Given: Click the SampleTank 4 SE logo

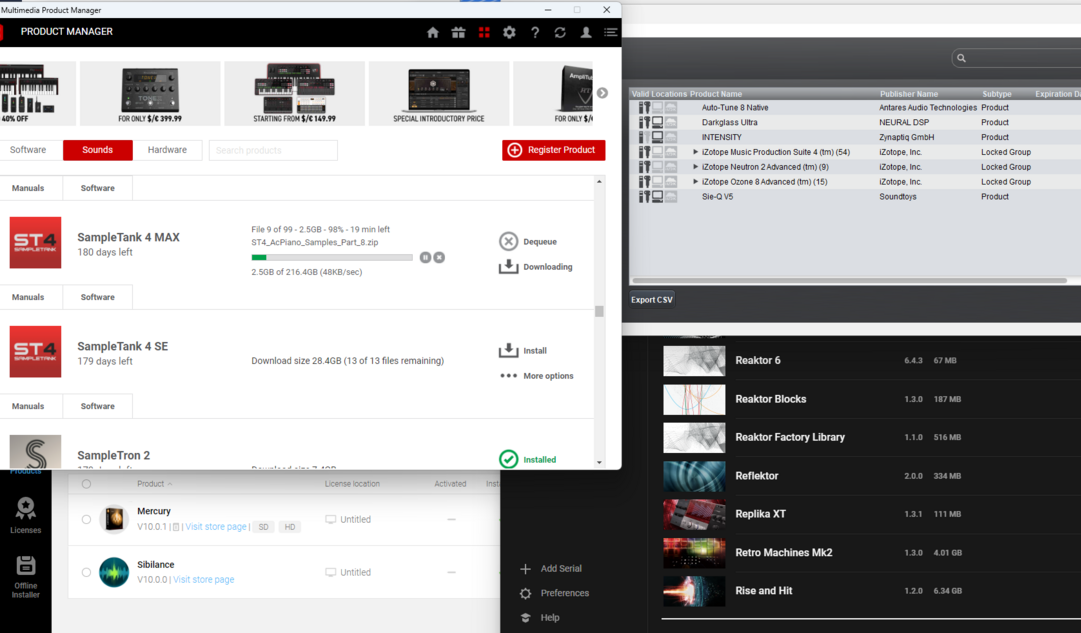Looking at the screenshot, I should [35, 352].
